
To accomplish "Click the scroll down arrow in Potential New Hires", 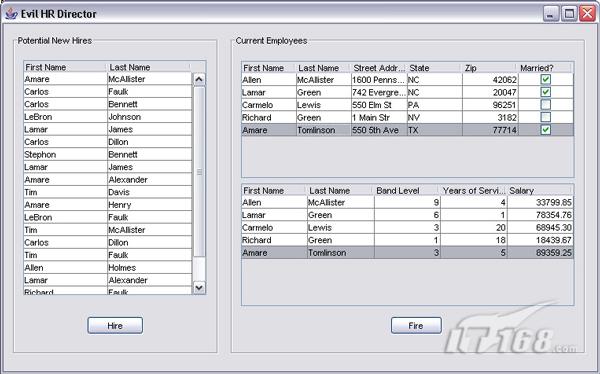I will (199, 287).
